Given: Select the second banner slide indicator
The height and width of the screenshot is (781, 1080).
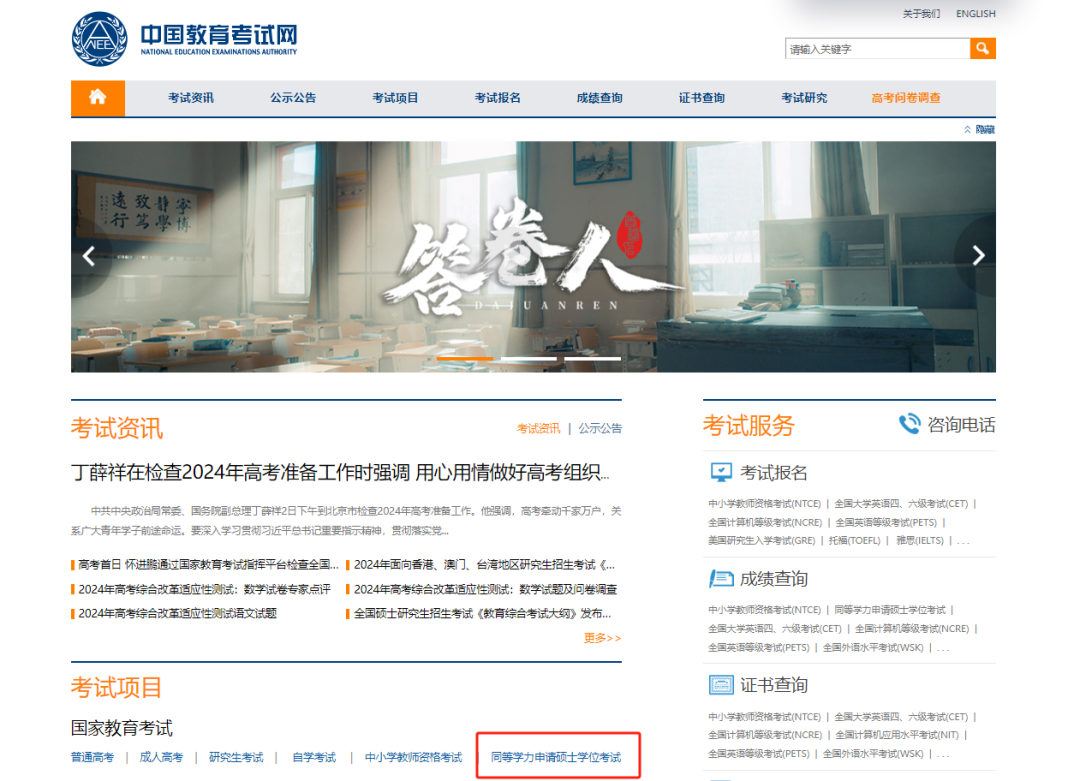Looking at the screenshot, I should pyautogui.click(x=528, y=359).
